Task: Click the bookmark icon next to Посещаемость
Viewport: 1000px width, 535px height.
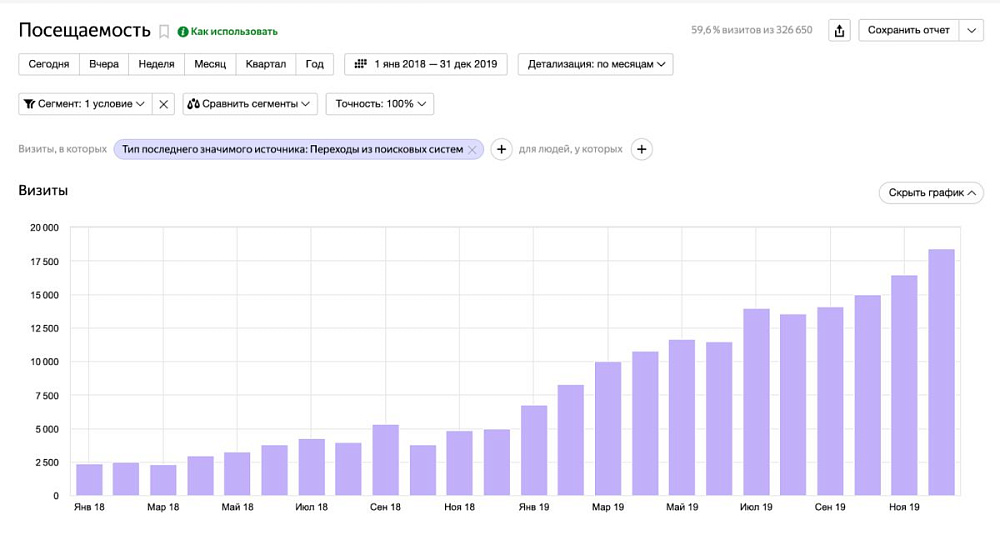Action: click(164, 32)
